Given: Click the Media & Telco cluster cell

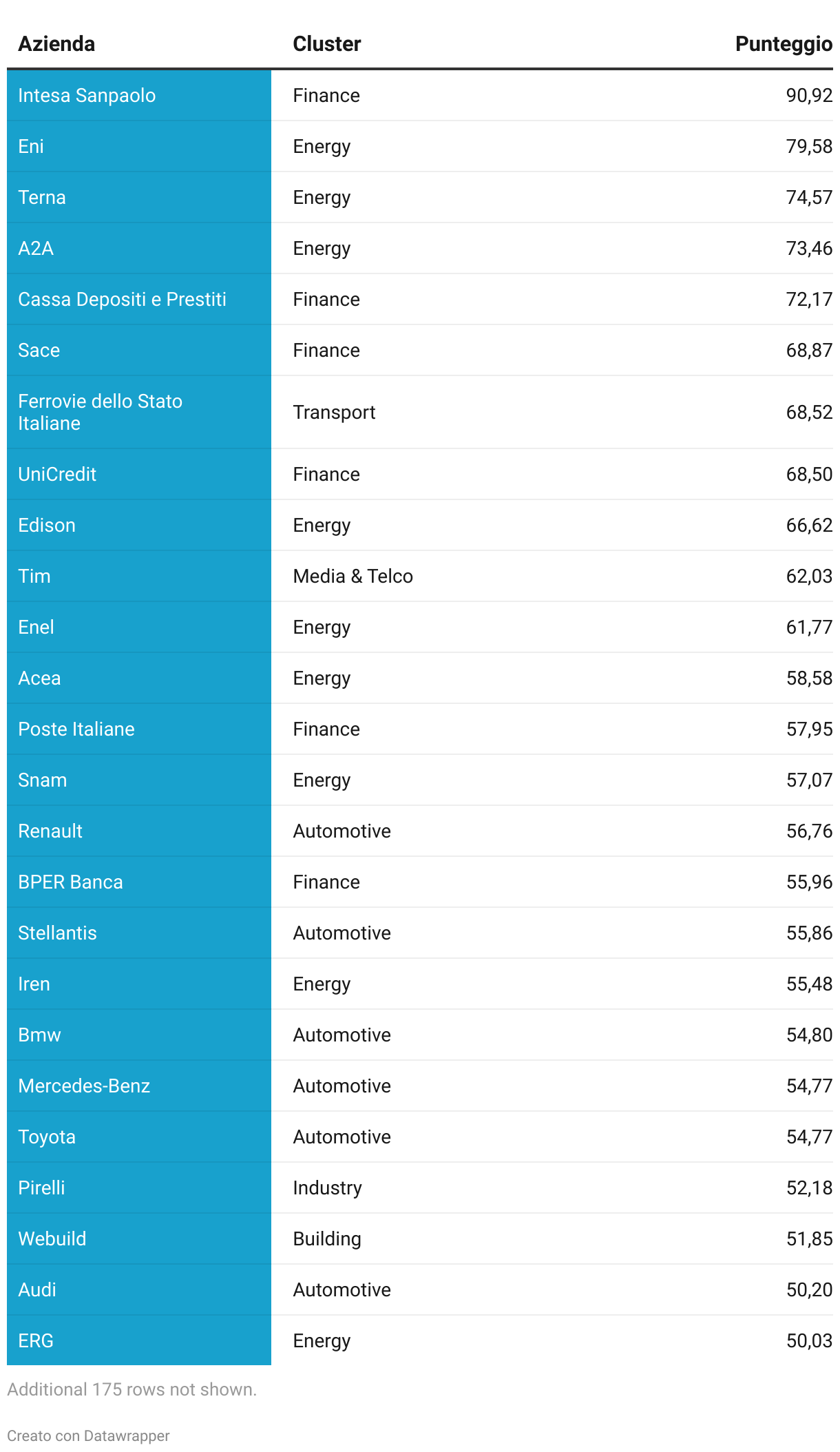Looking at the screenshot, I should click(x=353, y=577).
